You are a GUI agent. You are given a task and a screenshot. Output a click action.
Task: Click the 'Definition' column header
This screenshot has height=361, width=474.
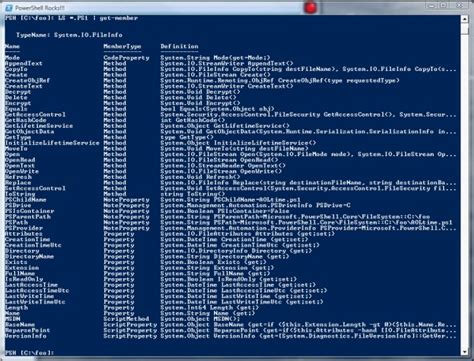[179, 46]
